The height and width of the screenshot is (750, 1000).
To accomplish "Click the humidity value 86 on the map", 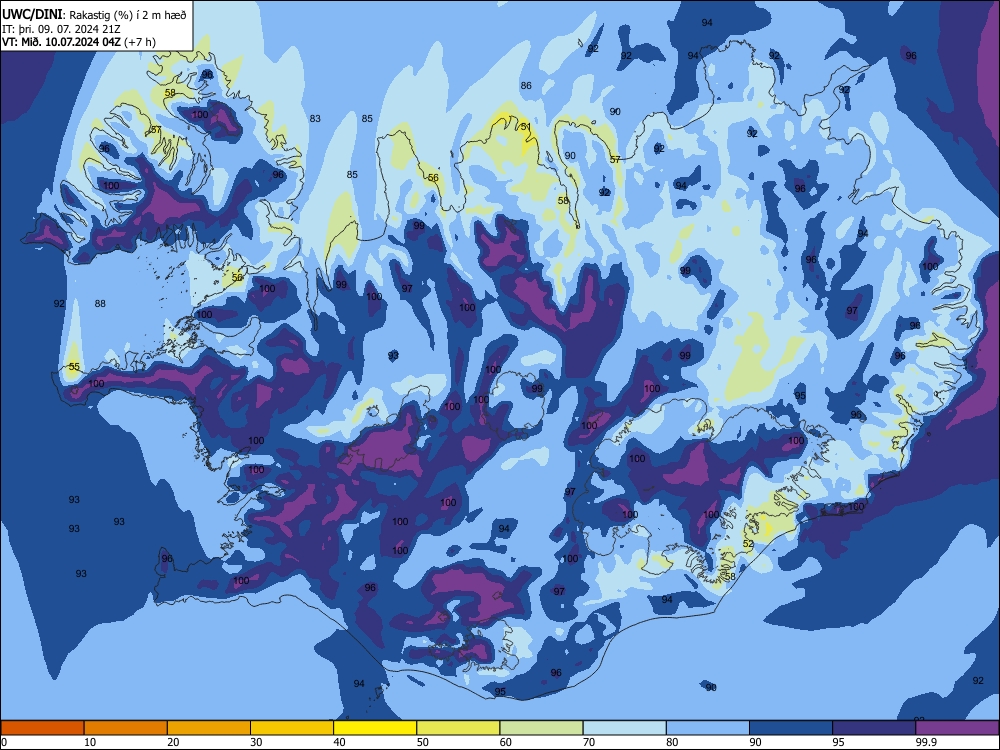I will click(526, 85).
